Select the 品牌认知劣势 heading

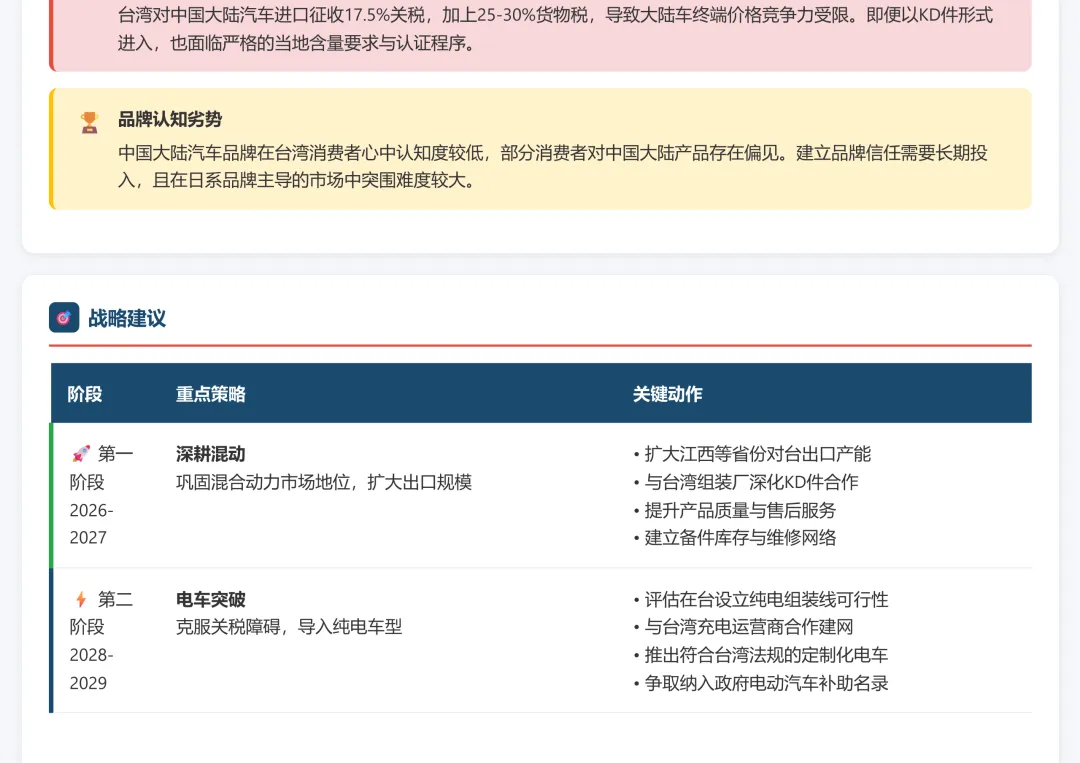click(x=170, y=119)
